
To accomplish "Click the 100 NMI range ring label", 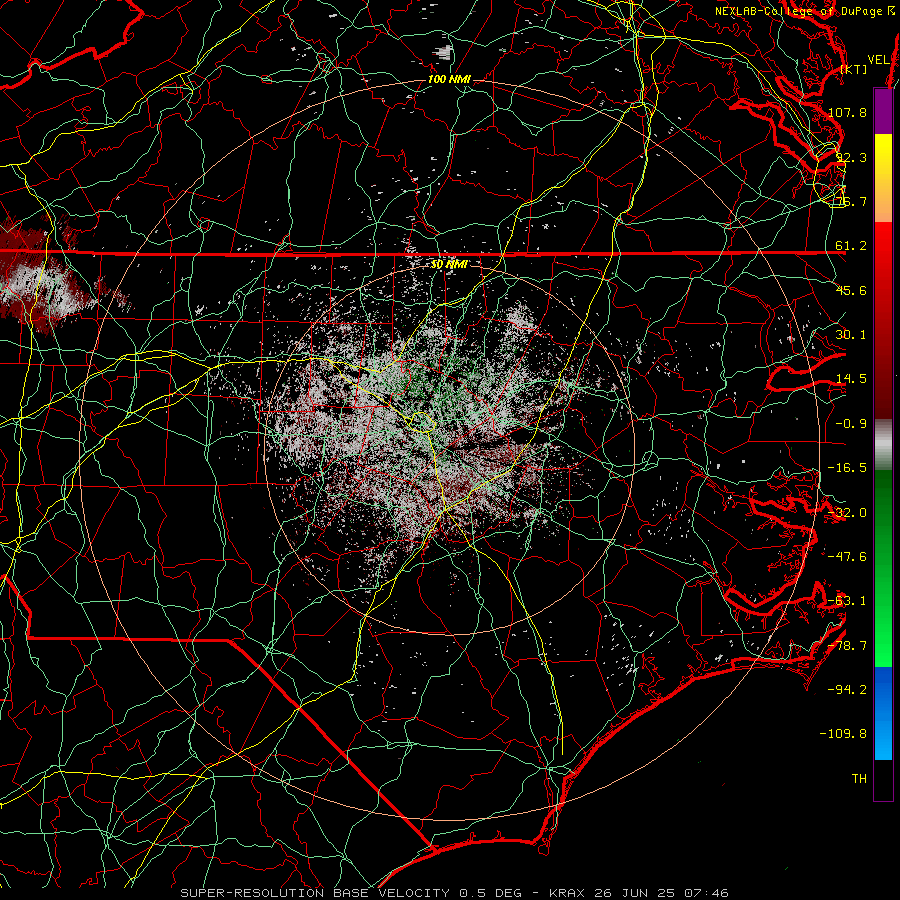I will pyautogui.click(x=449, y=79).
